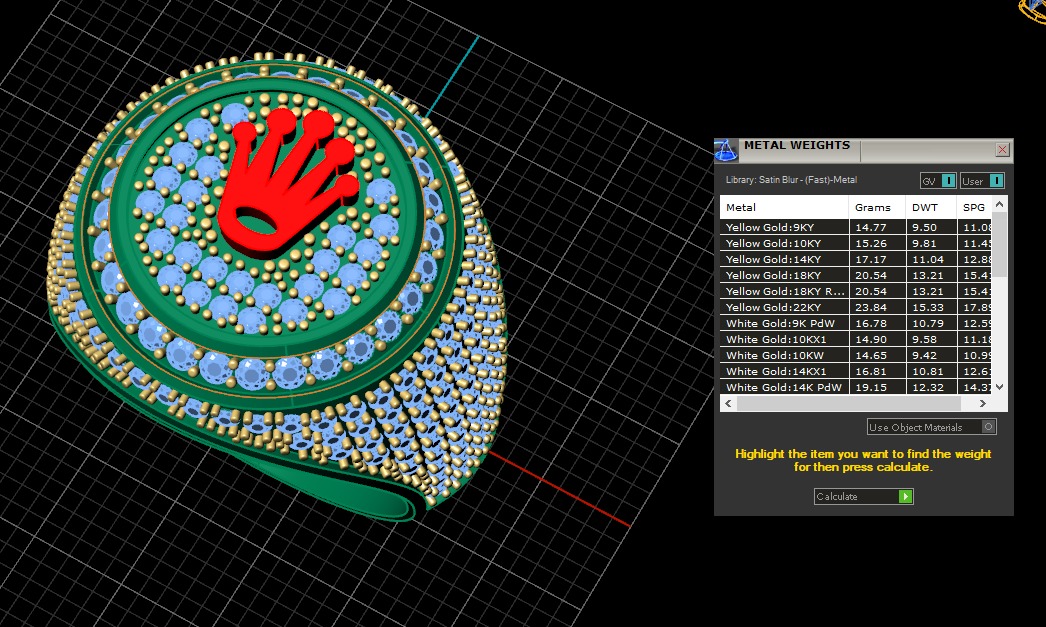Click the 15.26 grams cell
The width and height of the screenshot is (1046, 627).
tap(877, 243)
